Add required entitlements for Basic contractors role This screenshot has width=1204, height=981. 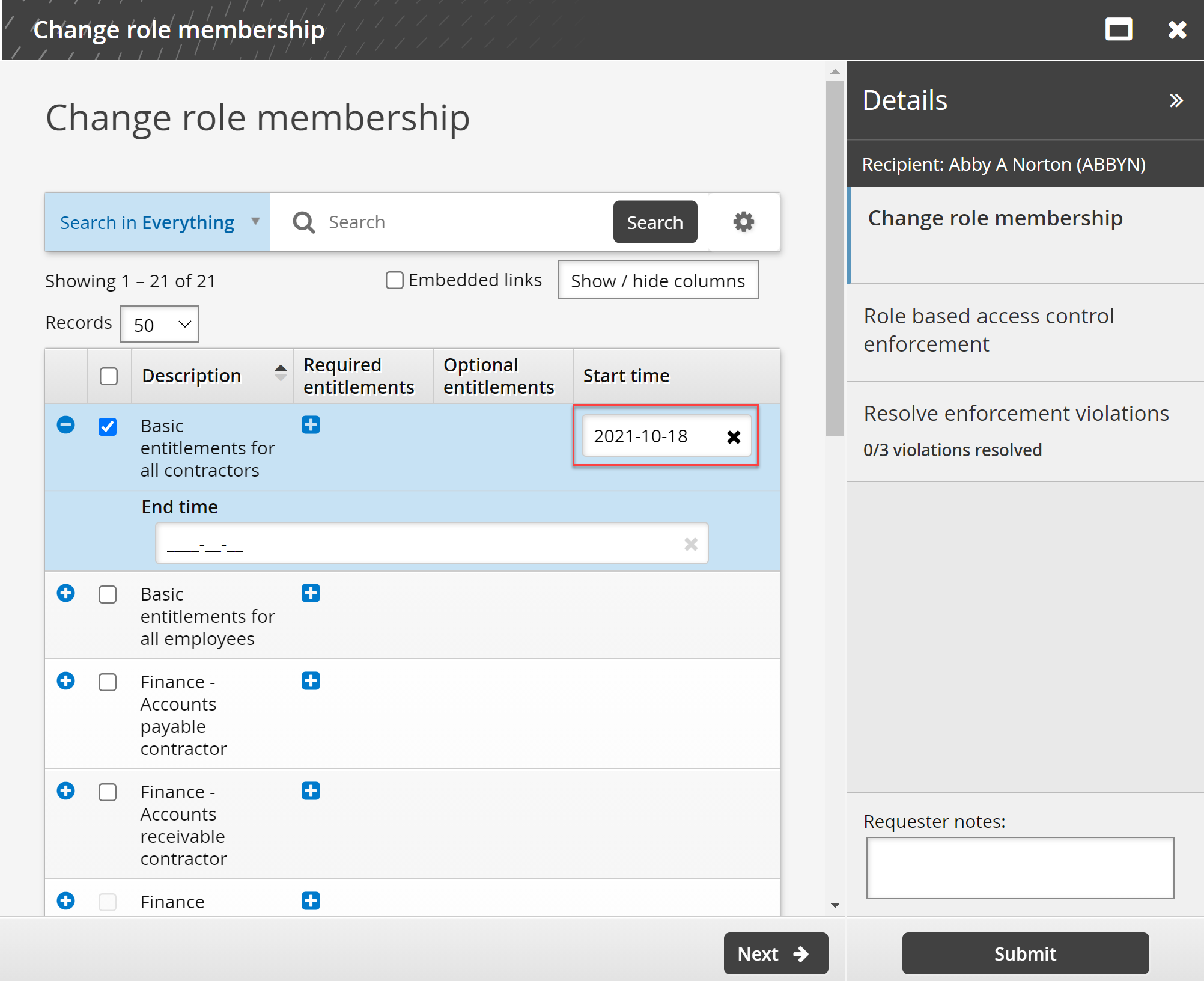(x=311, y=424)
